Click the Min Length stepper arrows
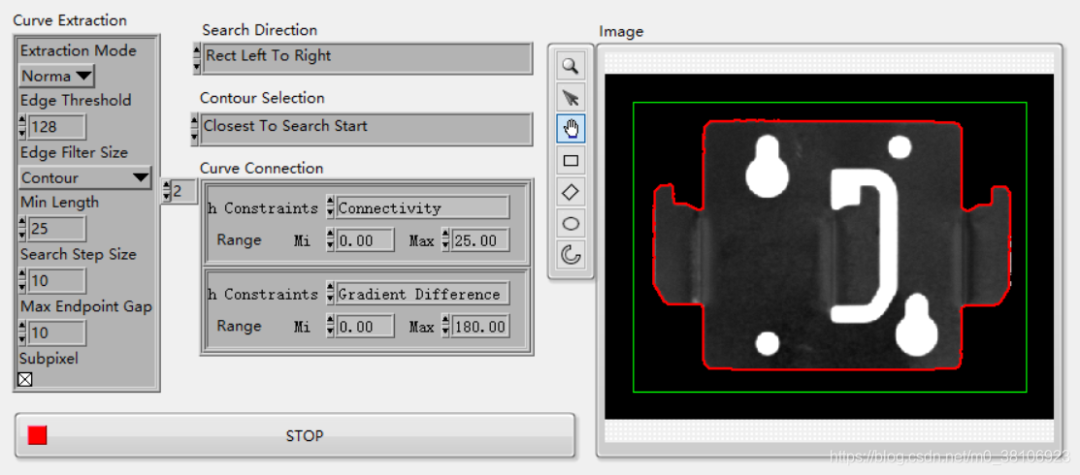1080x475 pixels. (23, 229)
